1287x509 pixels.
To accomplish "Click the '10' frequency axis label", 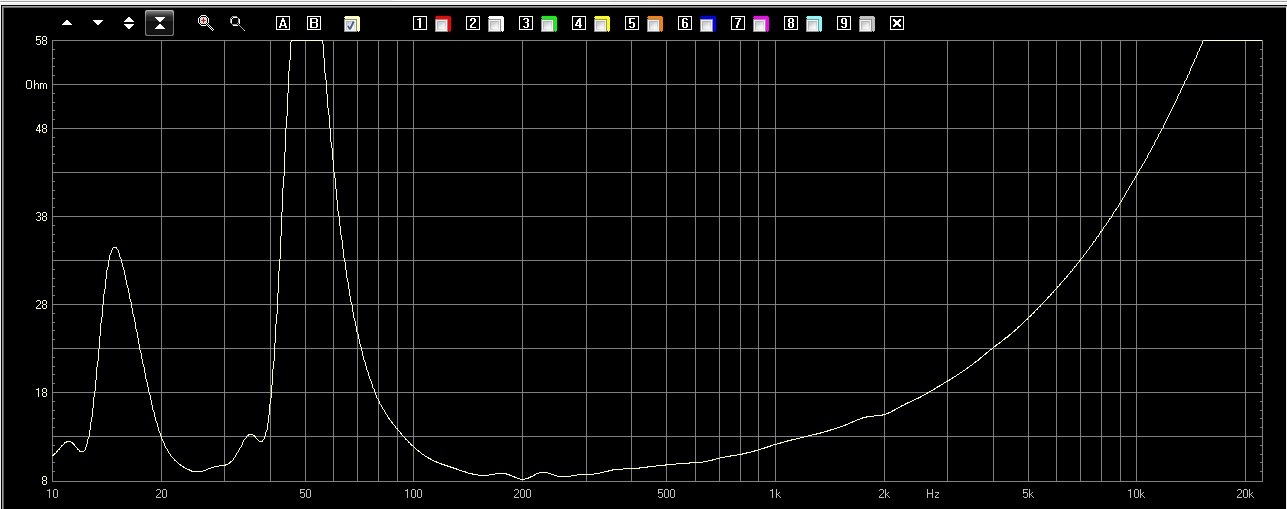I will [x=53, y=494].
